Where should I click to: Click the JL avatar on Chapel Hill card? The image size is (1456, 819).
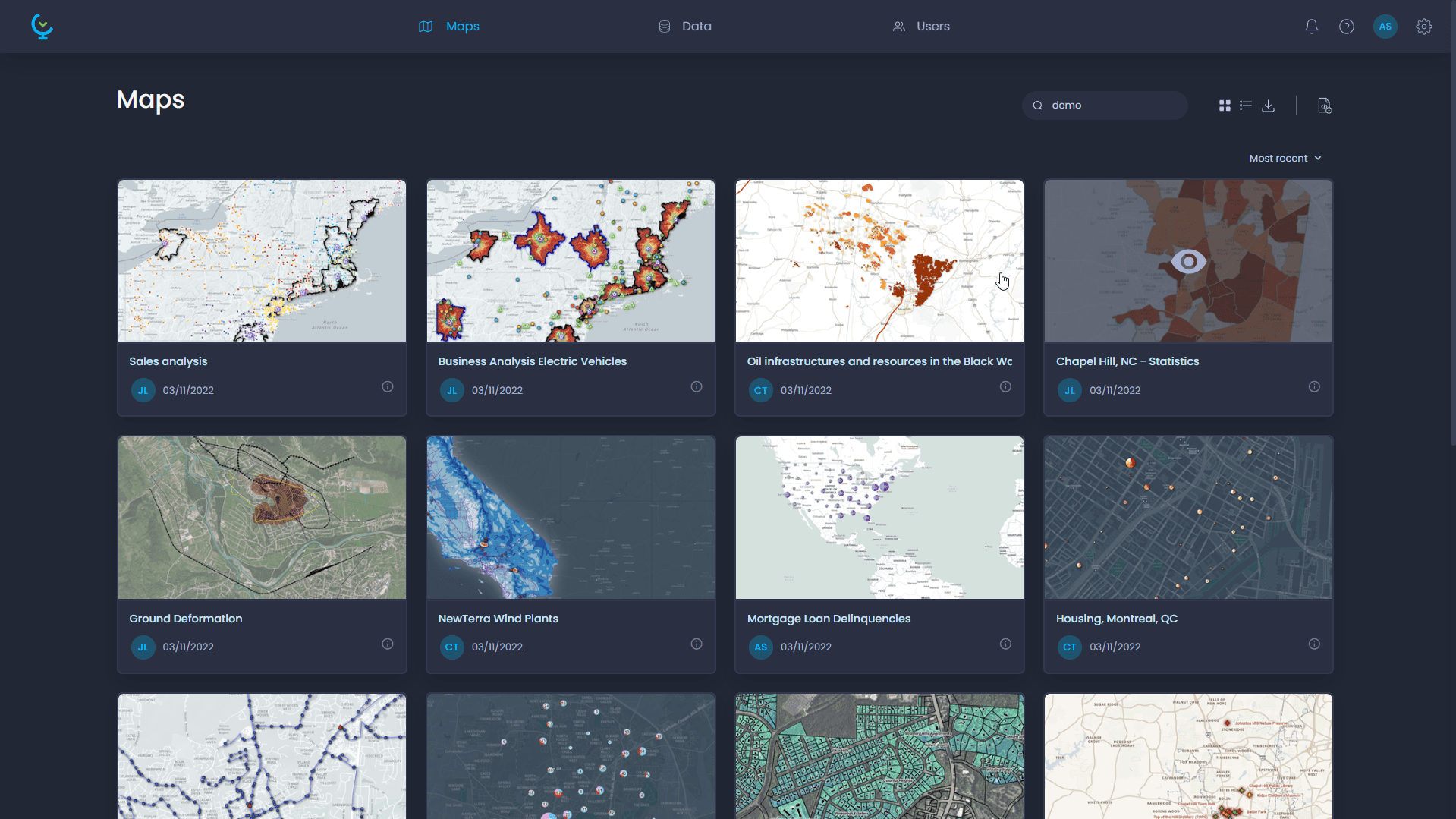pos(1069,391)
